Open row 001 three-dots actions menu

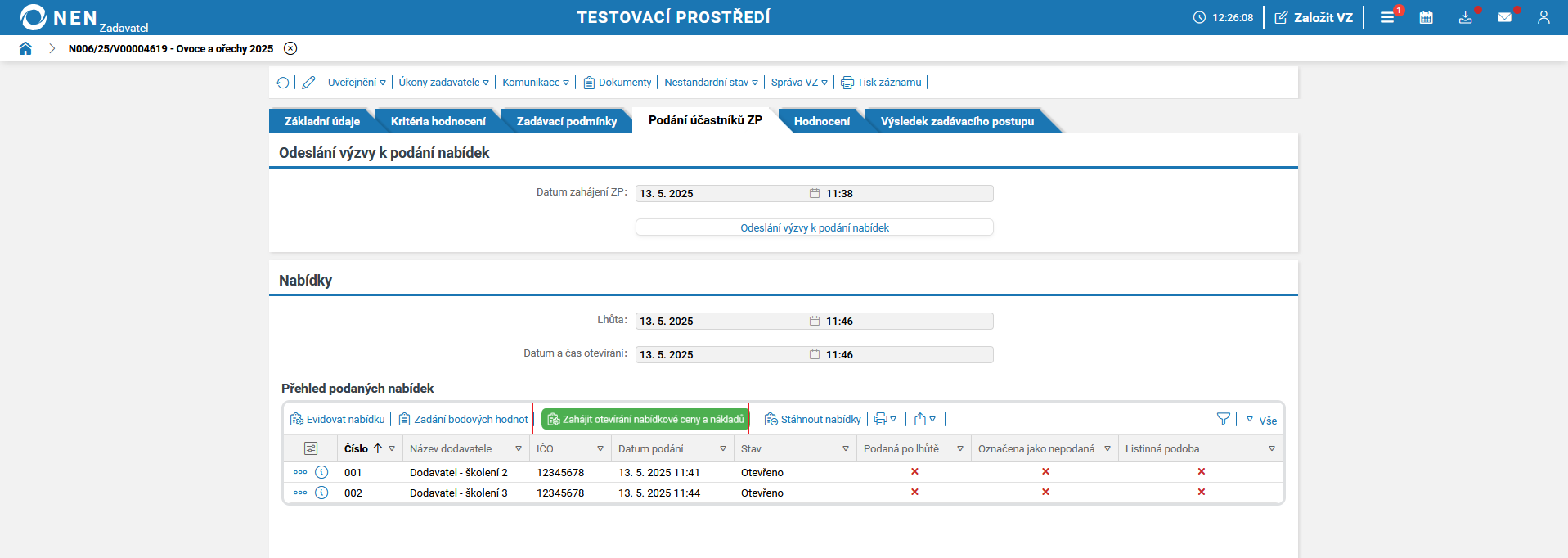coord(300,472)
